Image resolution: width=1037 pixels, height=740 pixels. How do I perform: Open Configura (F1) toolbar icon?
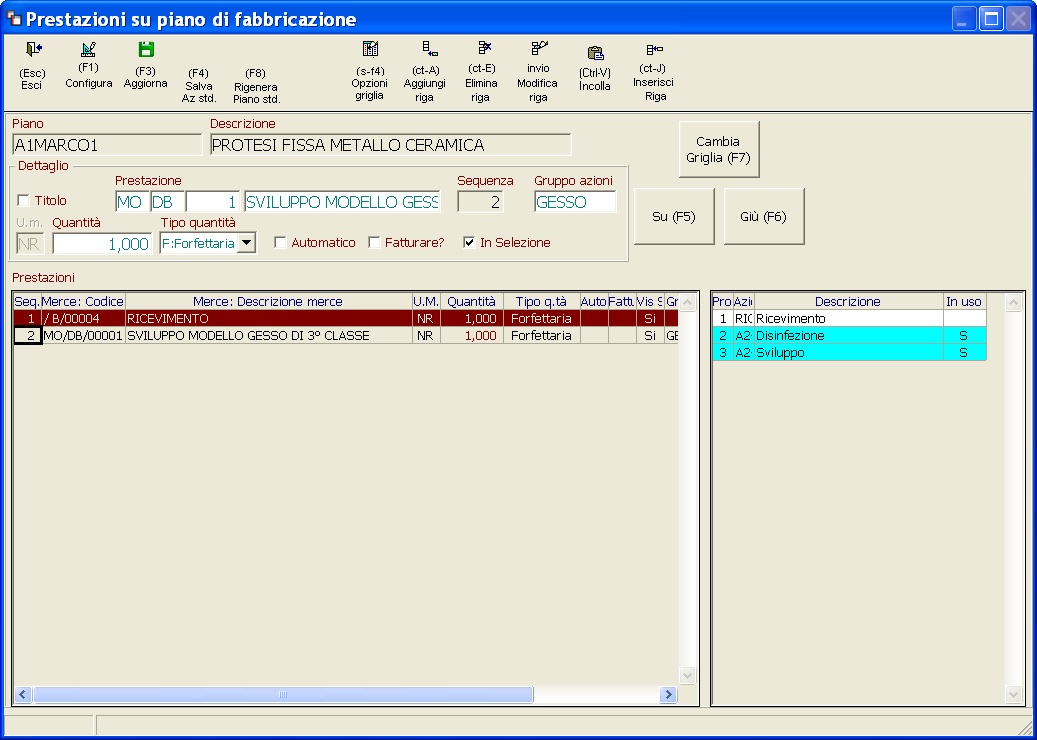(88, 50)
